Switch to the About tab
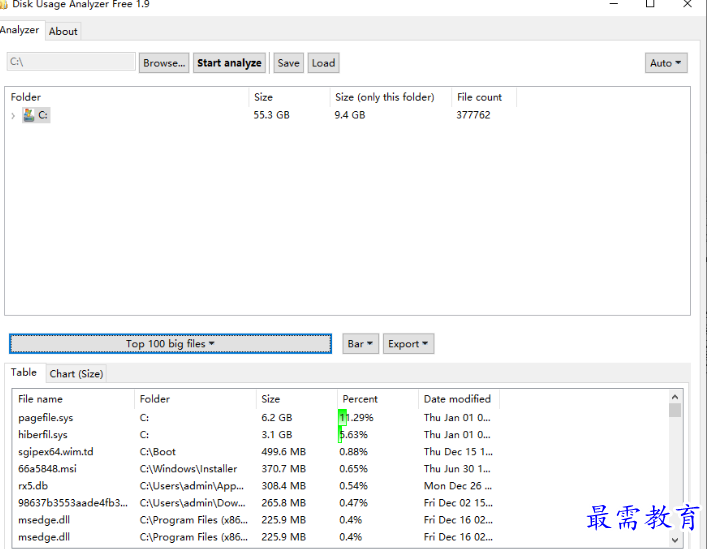Viewport: 708px width, 549px height. pyautogui.click(x=63, y=32)
